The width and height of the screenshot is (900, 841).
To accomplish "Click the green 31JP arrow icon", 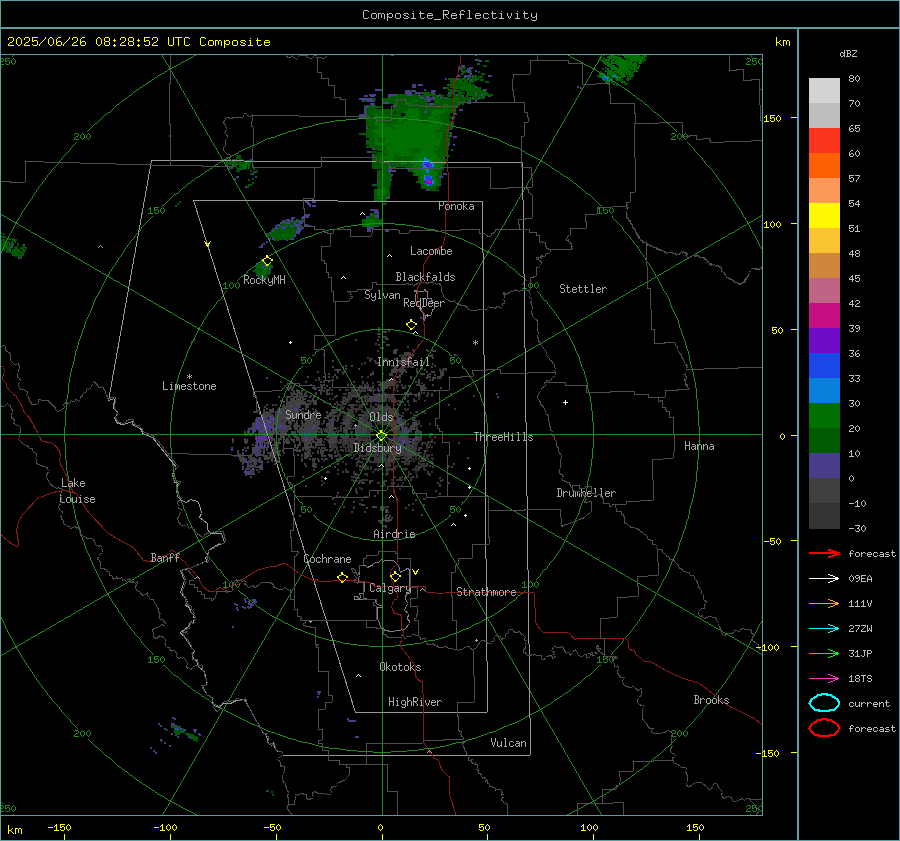I will [824, 653].
